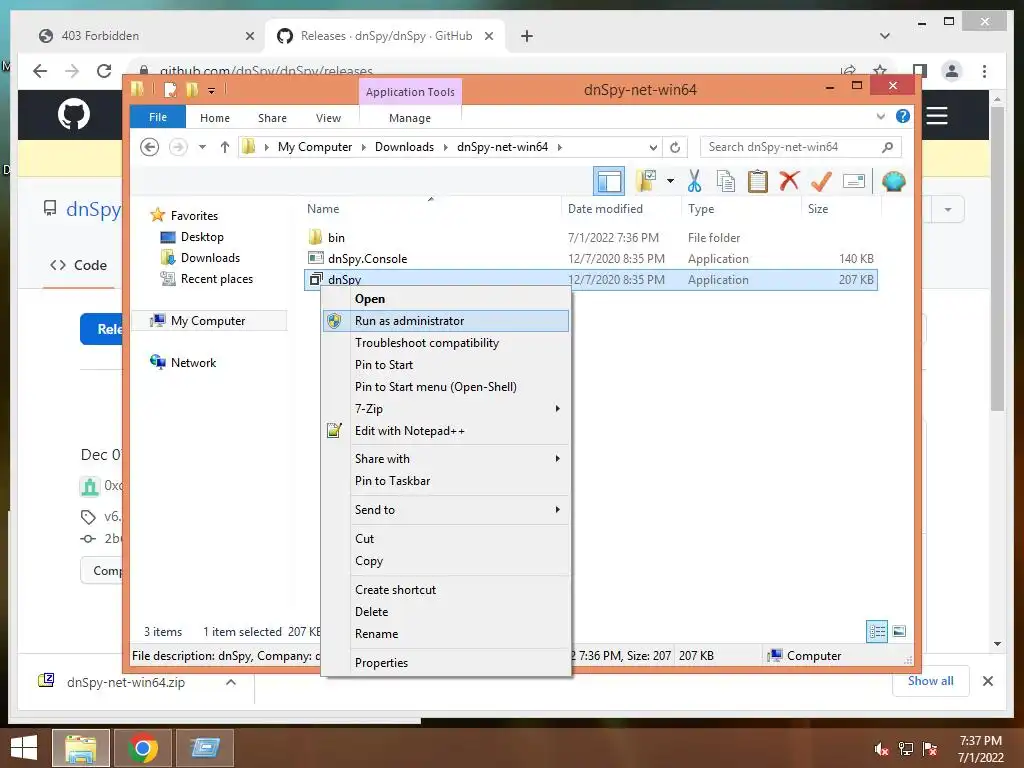This screenshot has height=768, width=1024.
Task: Open GitHub hamburger menu
Action: tap(936, 116)
